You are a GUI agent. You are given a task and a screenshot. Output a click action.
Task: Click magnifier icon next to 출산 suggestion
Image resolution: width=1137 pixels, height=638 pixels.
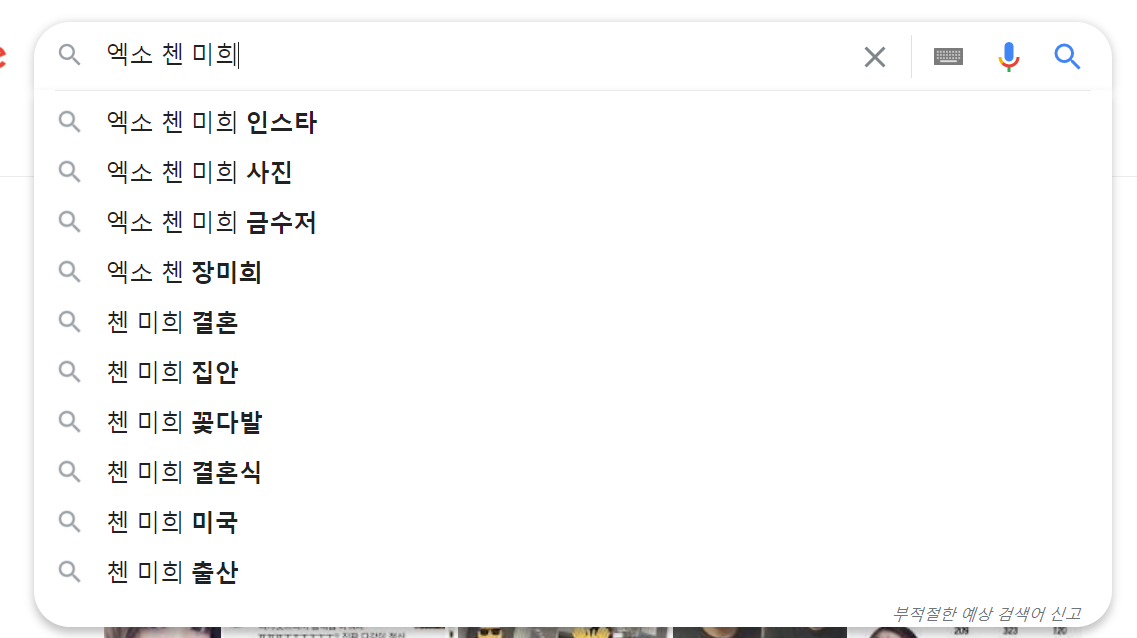tap(70, 572)
